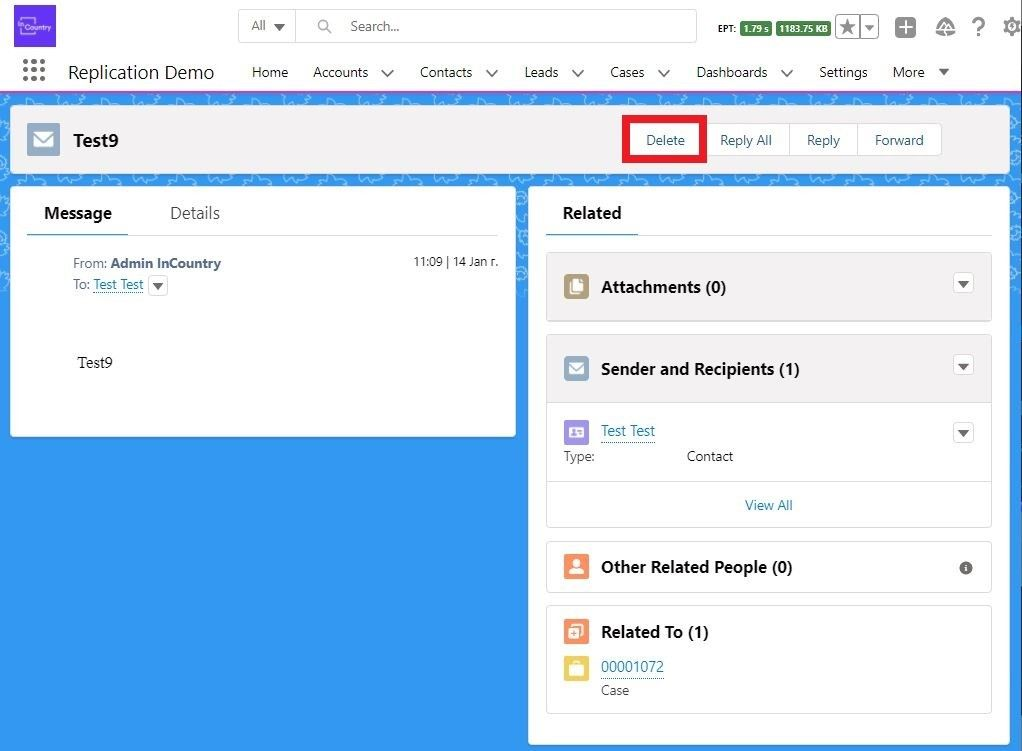Open the Test Test row action menu
The height and width of the screenshot is (751, 1022).
[x=963, y=433]
